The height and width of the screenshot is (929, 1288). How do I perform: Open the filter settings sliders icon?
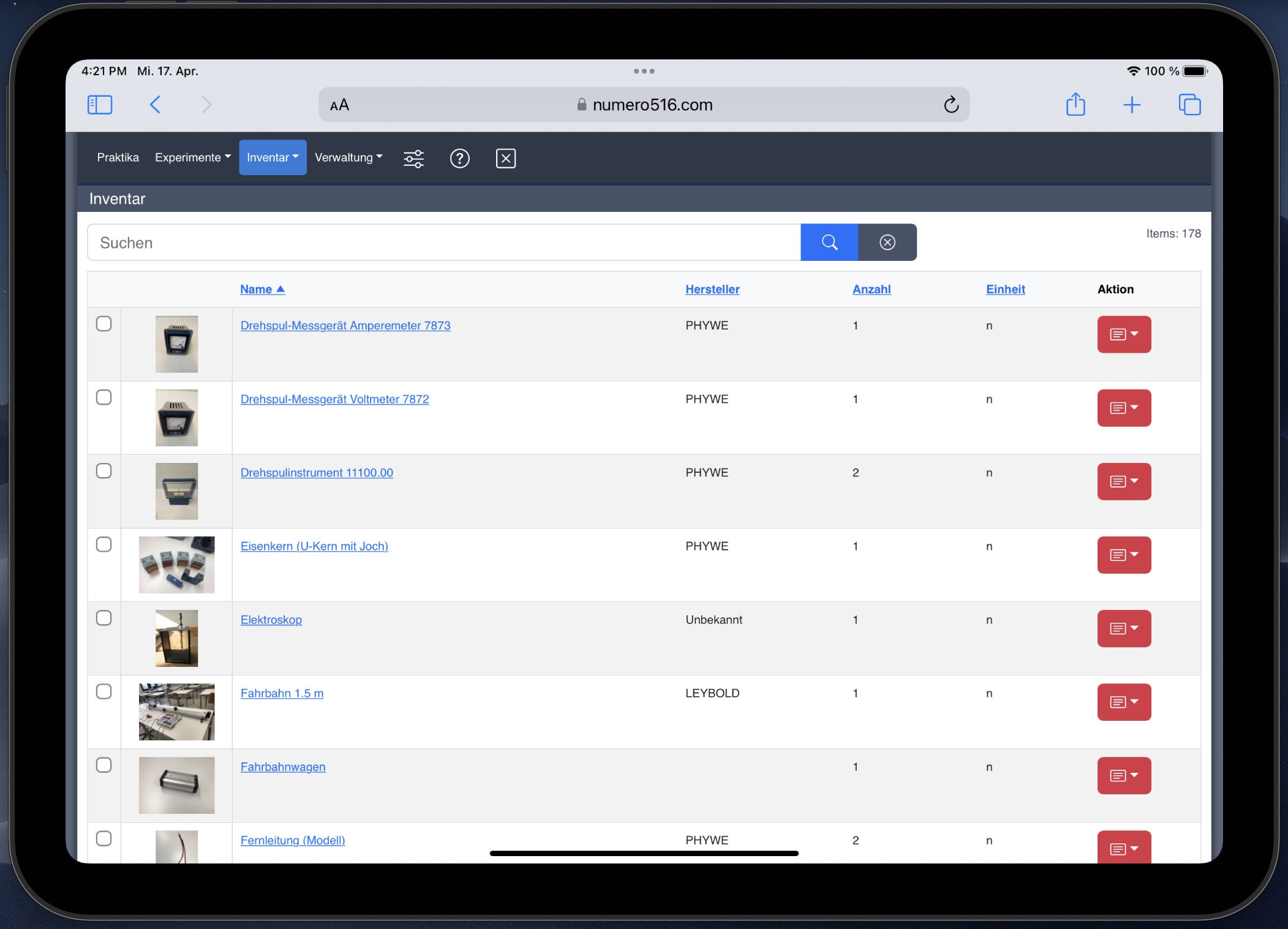(x=413, y=159)
